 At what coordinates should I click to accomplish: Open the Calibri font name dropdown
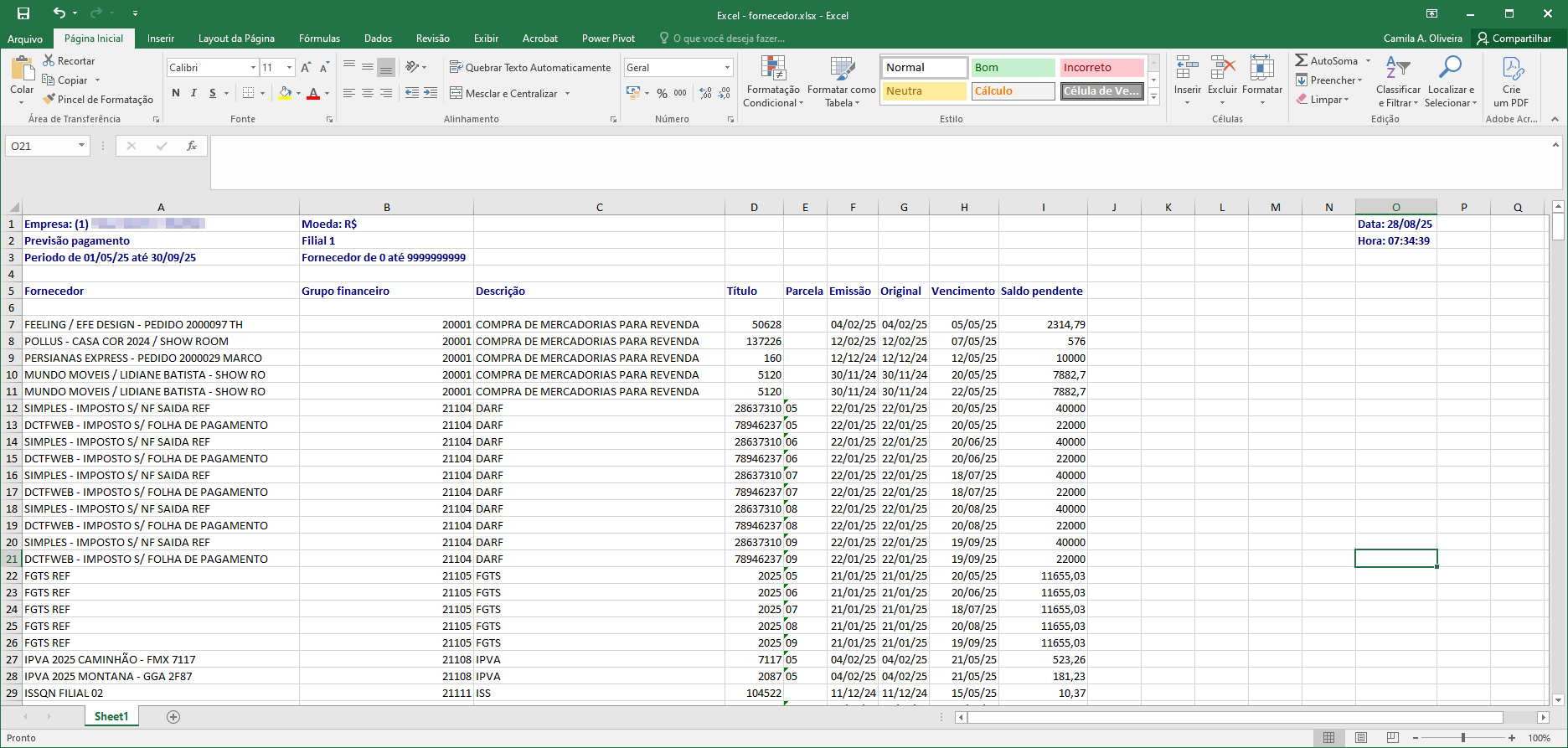click(253, 67)
